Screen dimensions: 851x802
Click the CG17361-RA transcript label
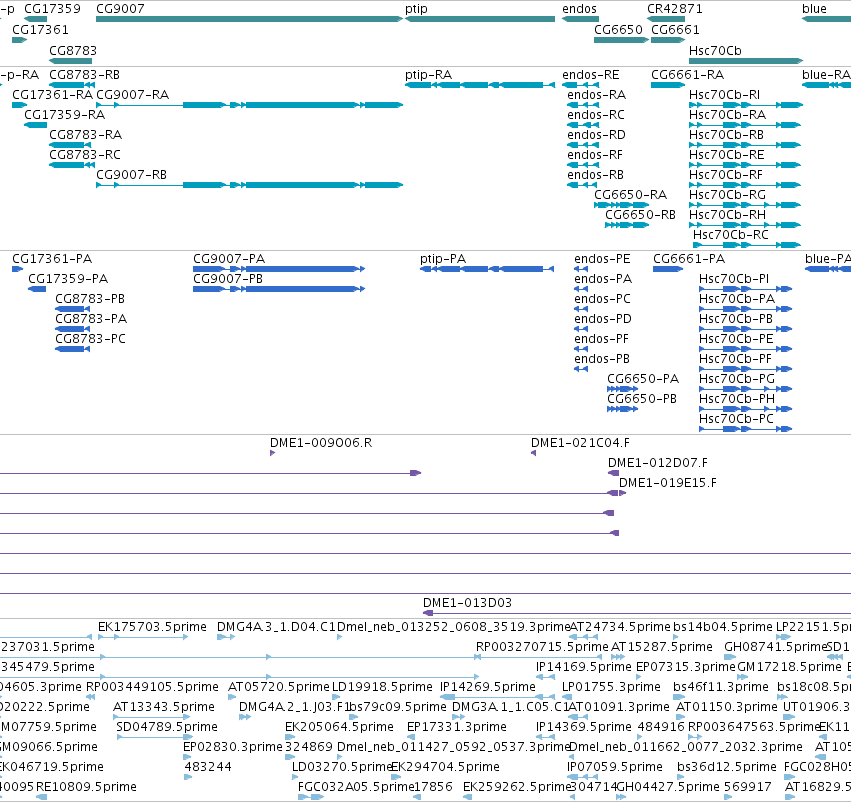(52, 94)
